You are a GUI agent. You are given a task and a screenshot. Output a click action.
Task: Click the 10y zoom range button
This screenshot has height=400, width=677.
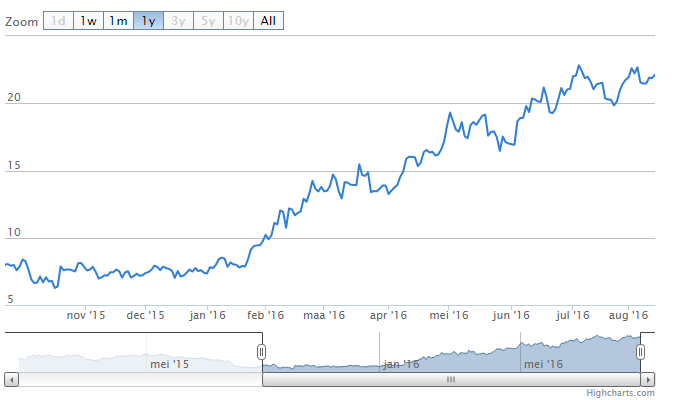coord(238,20)
